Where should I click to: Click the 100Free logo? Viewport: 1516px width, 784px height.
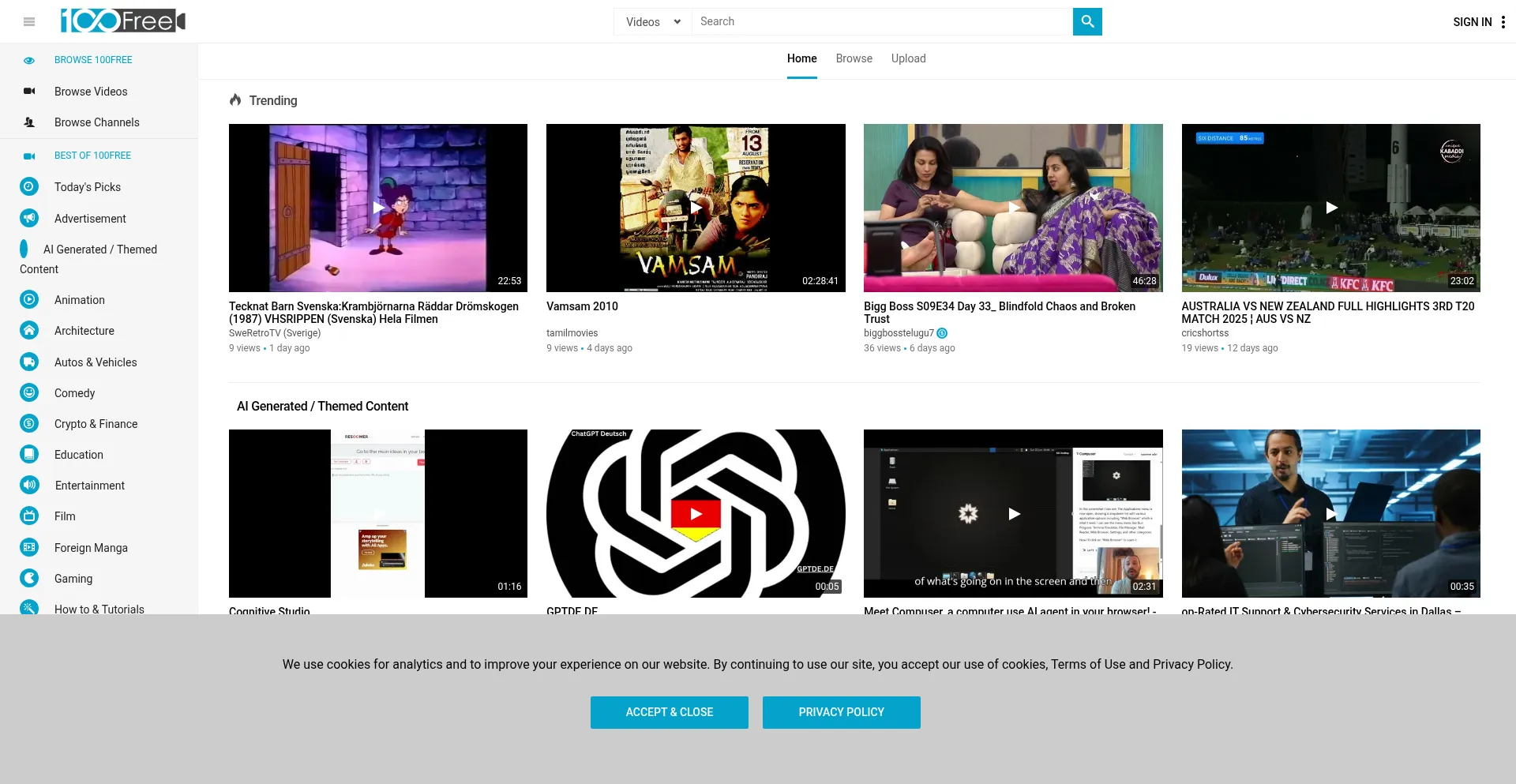(x=122, y=21)
